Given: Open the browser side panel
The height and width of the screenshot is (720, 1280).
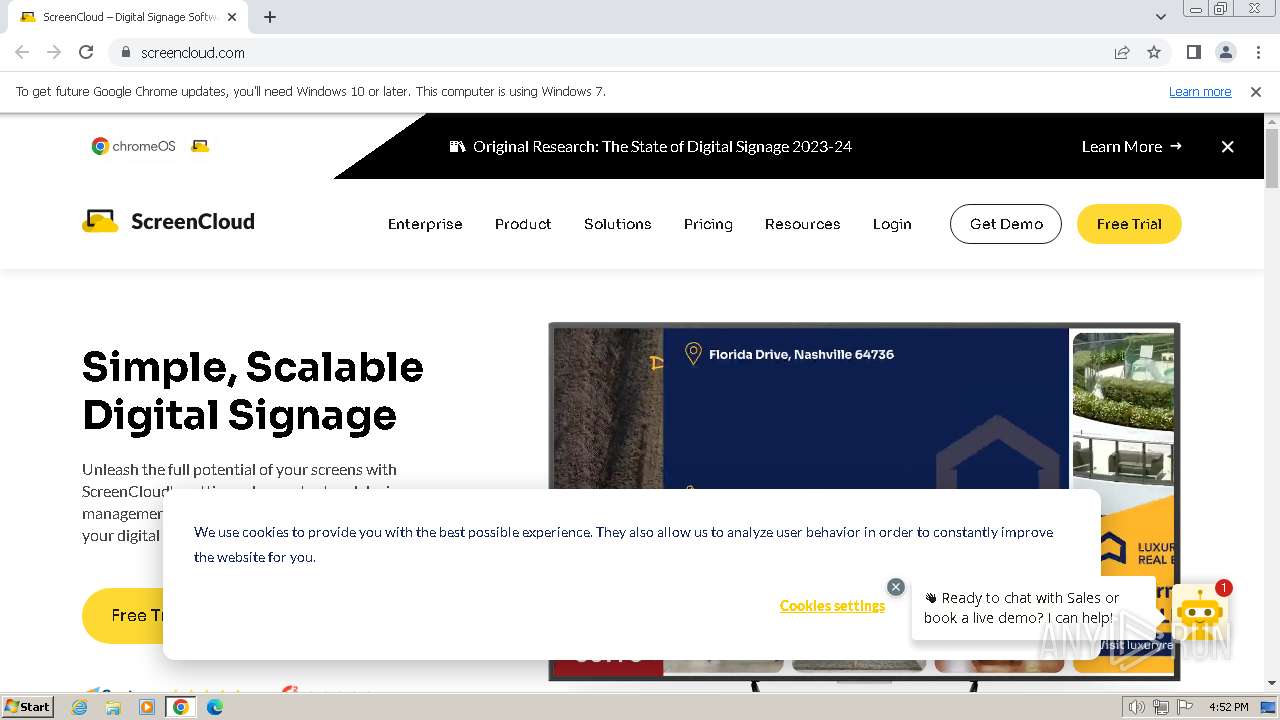Looking at the screenshot, I should pos(1193,52).
